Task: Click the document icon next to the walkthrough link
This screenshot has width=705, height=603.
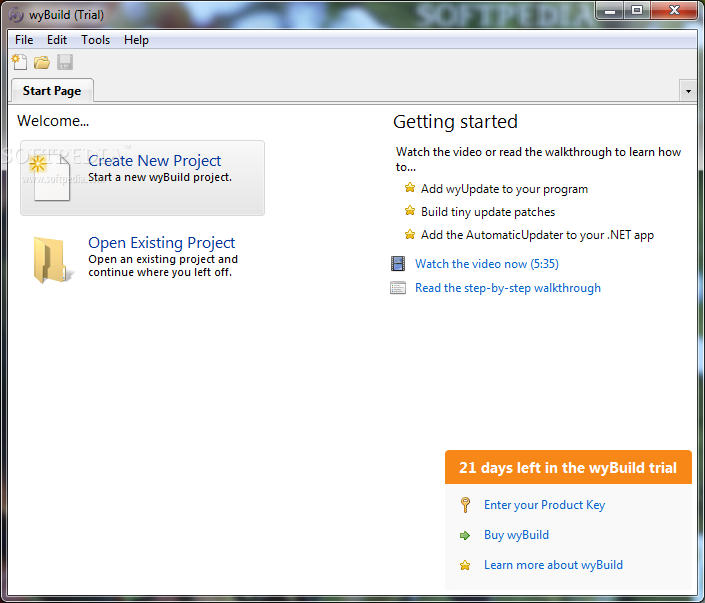Action: click(398, 288)
